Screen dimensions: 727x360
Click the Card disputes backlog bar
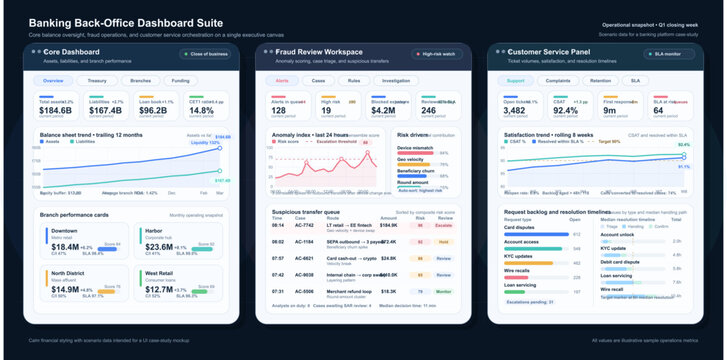point(536,235)
